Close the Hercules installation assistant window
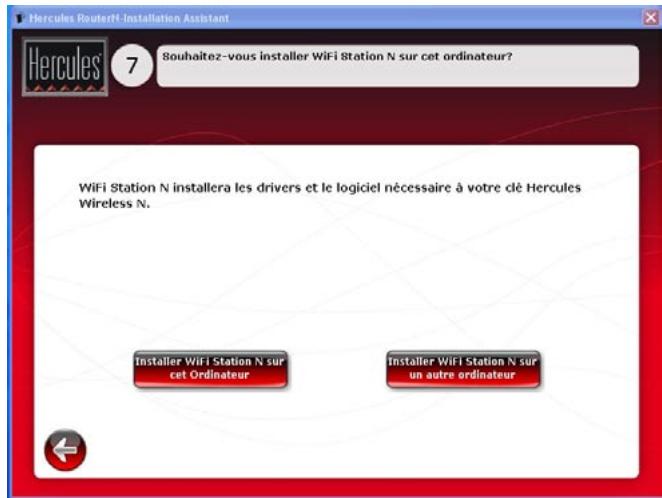 click(651, 18)
